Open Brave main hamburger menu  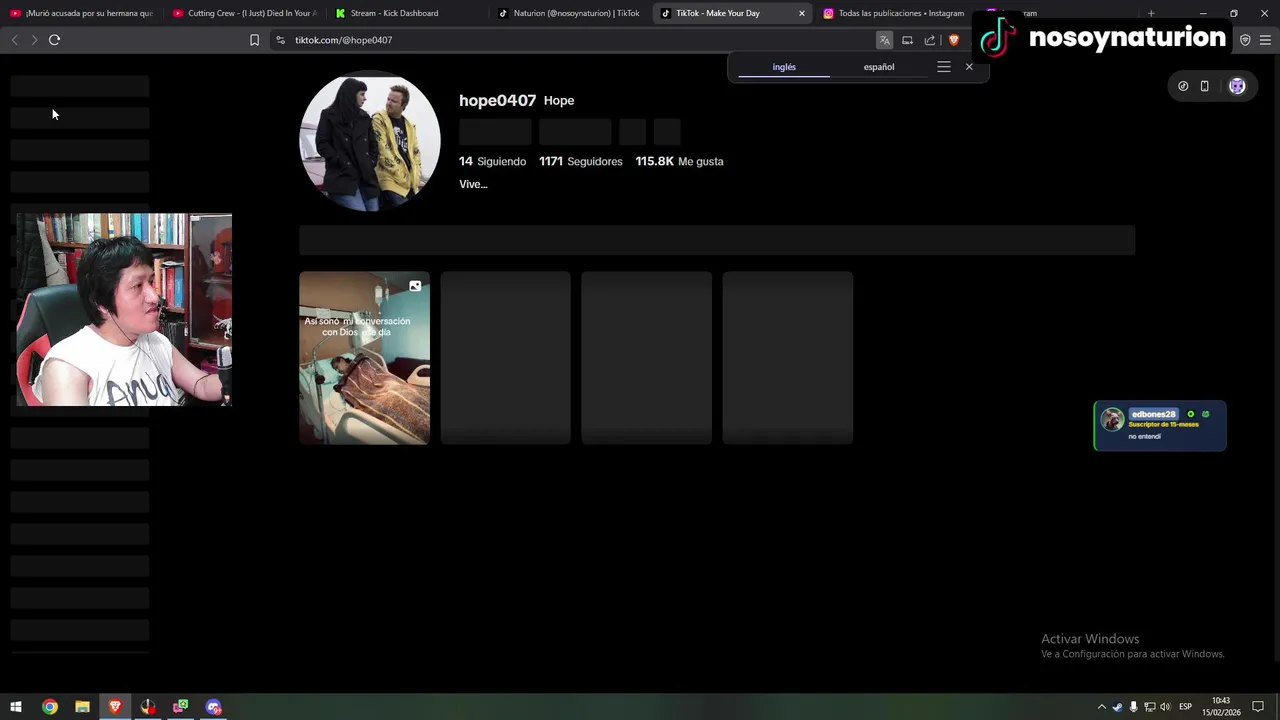(1265, 40)
